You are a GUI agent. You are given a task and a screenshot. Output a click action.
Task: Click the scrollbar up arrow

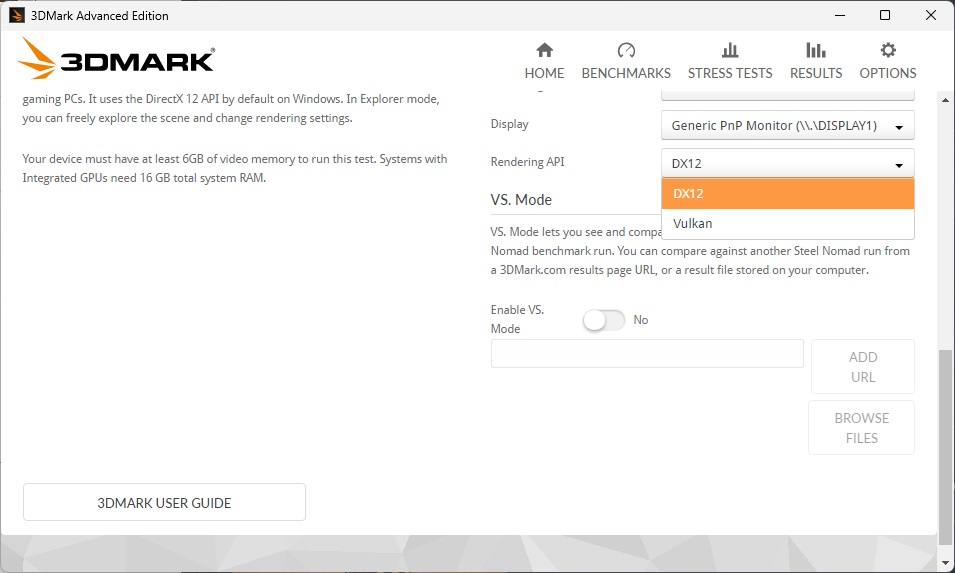point(945,99)
